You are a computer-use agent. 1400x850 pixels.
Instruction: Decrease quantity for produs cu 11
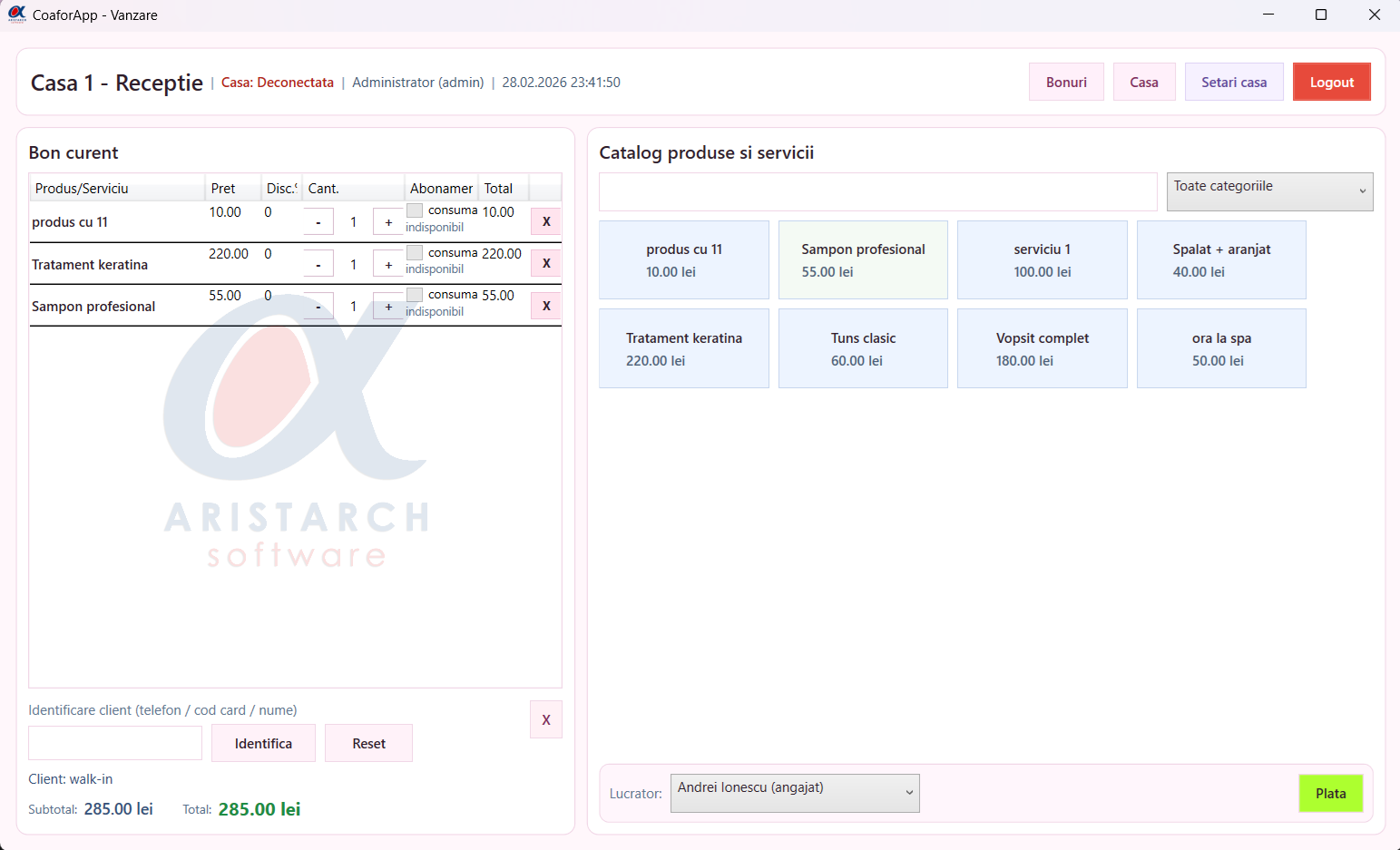point(318,222)
